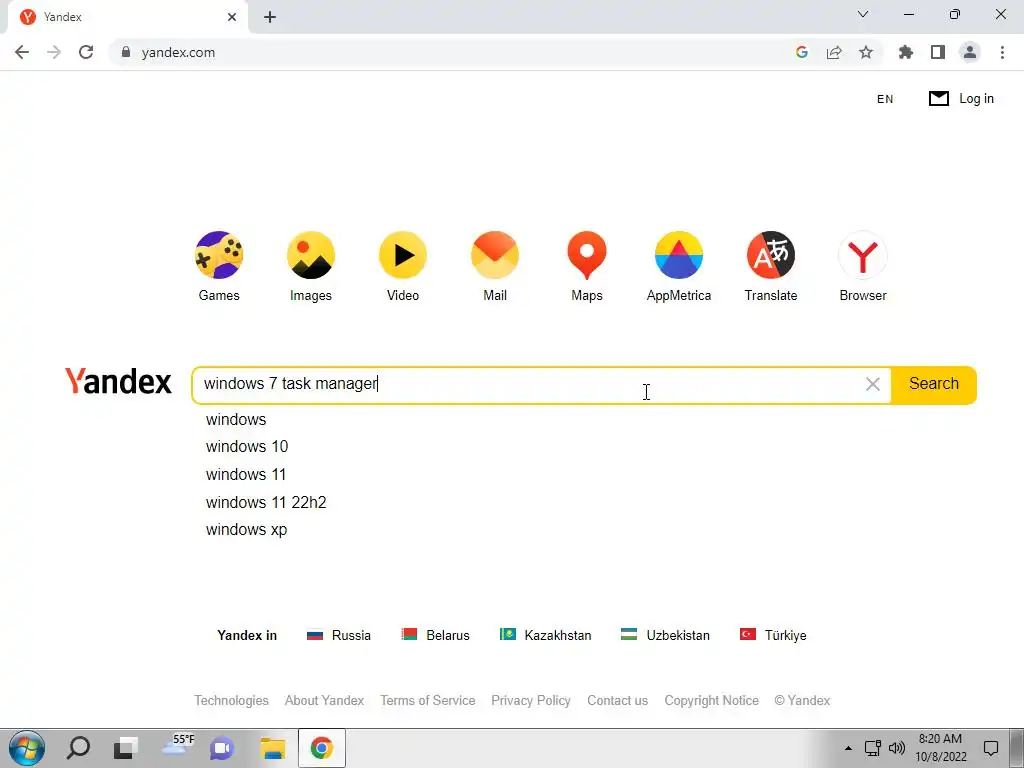
Task: Go back with the browser back arrow
Action: (x=22, y=52)
